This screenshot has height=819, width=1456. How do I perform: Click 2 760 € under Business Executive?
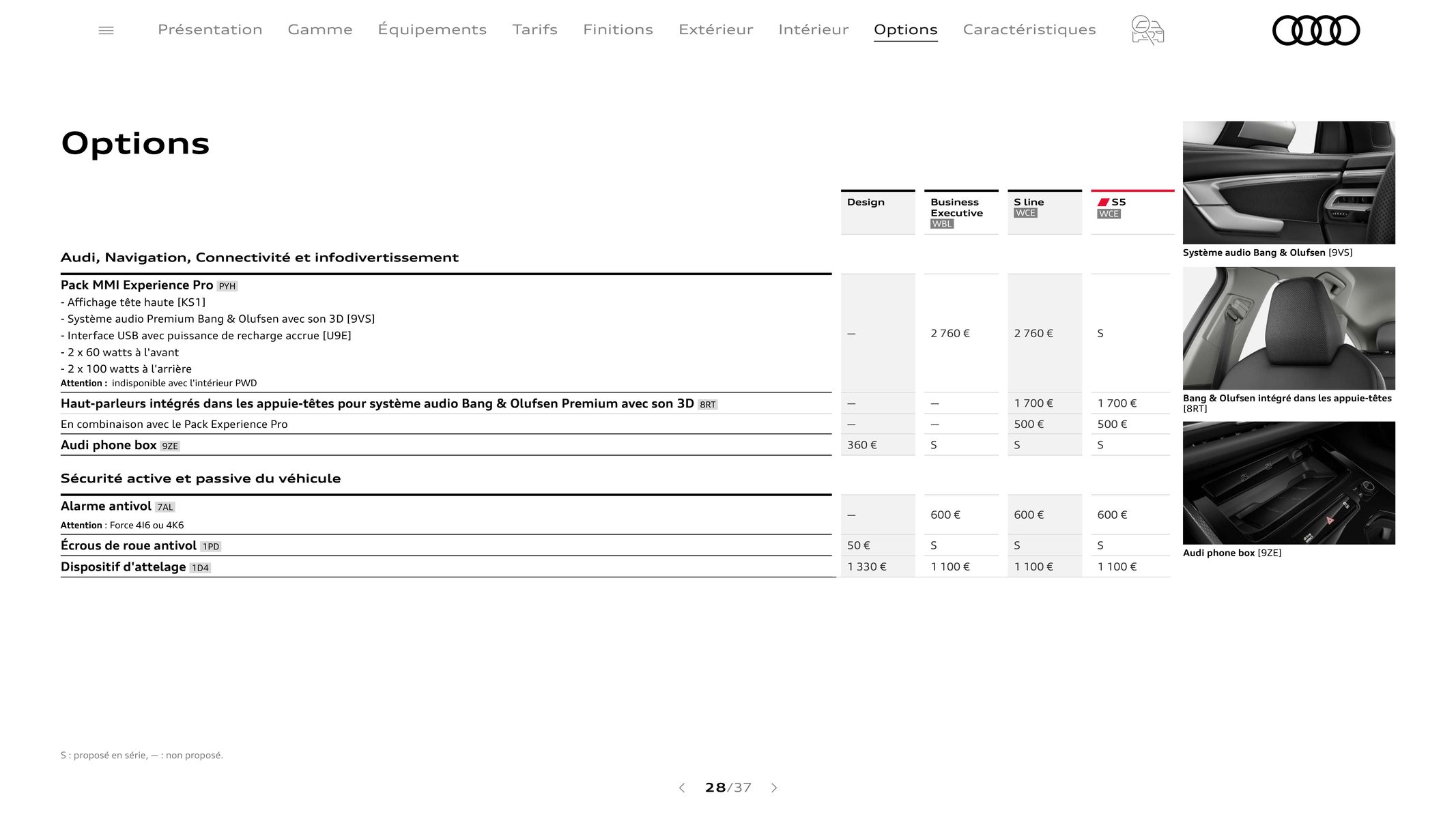coord(950,333)
